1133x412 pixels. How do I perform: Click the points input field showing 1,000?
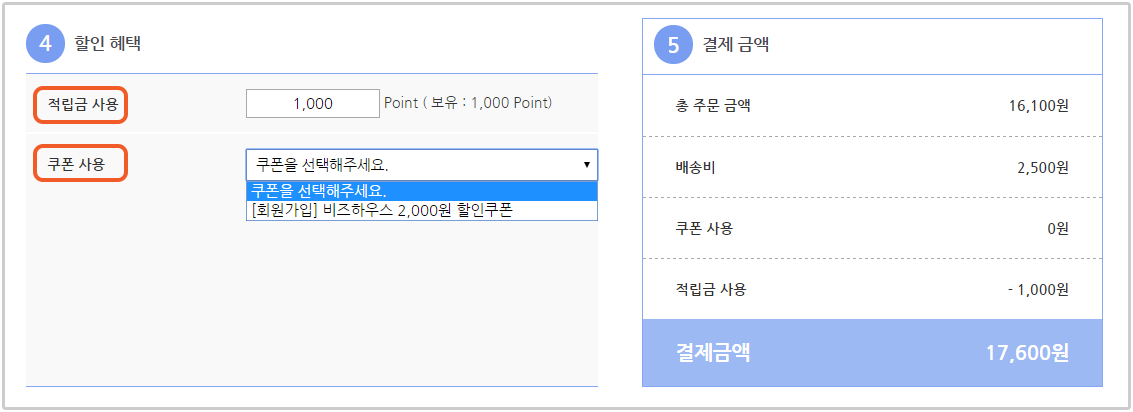click(313, 103)
